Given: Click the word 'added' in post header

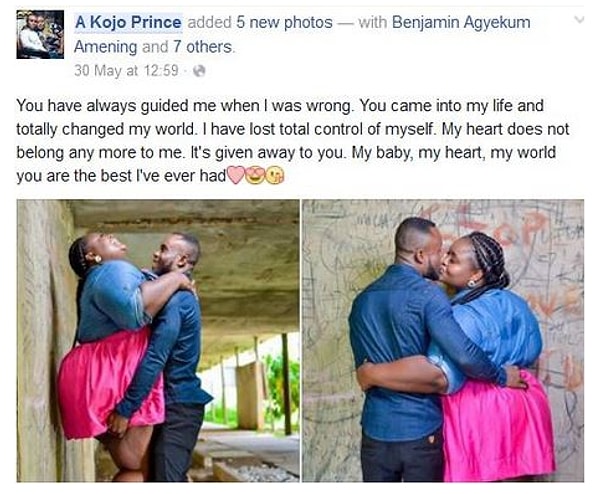Looking at the screenshot, I should tap(209, 22).
